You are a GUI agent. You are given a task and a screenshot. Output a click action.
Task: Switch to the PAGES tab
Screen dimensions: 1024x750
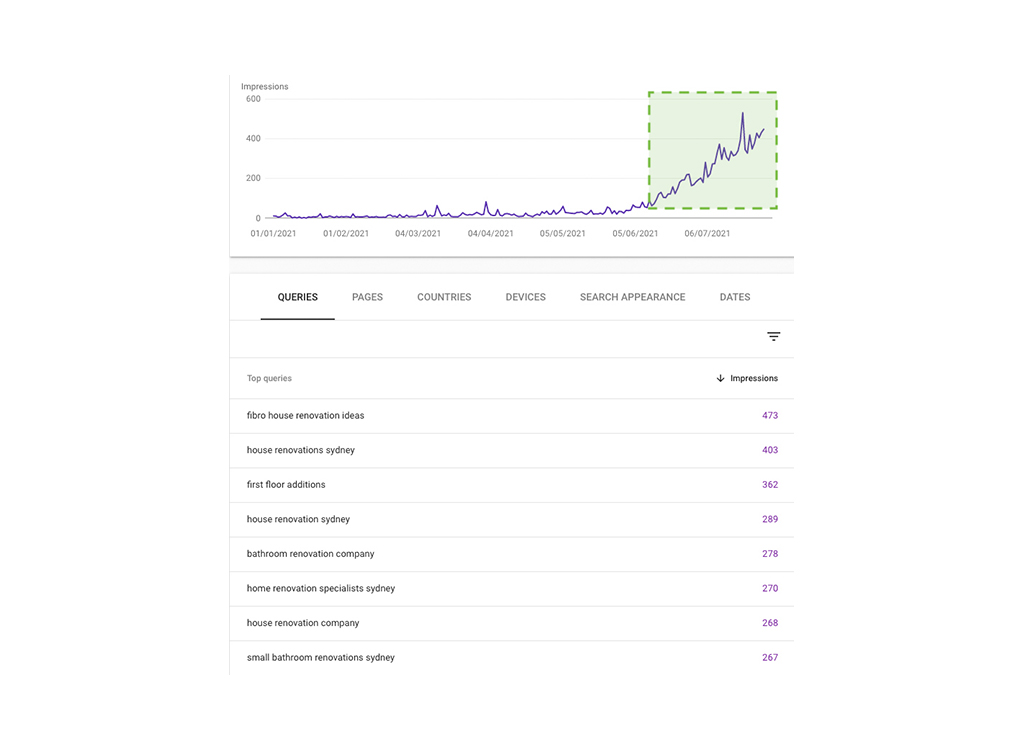[367, 297]
